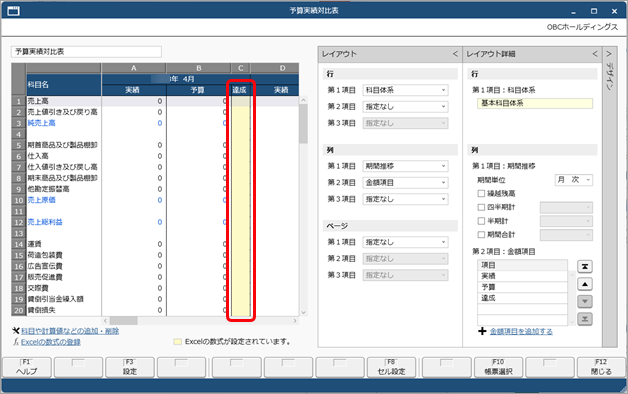628x394 pixels.
Task: Click the move-up arrow button
Action: click(585, 284)
